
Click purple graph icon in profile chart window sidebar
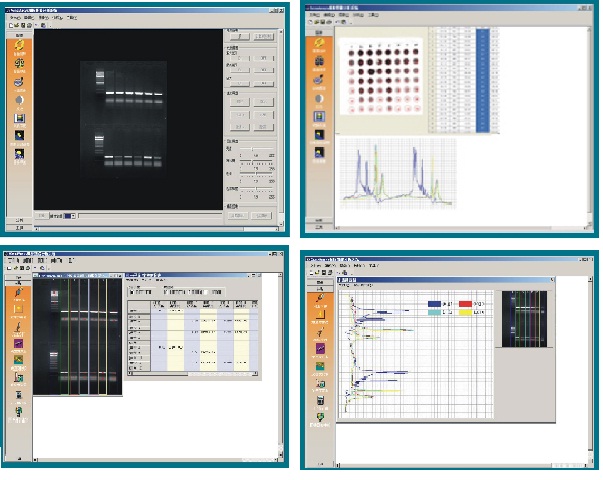[x=320, y=348]
